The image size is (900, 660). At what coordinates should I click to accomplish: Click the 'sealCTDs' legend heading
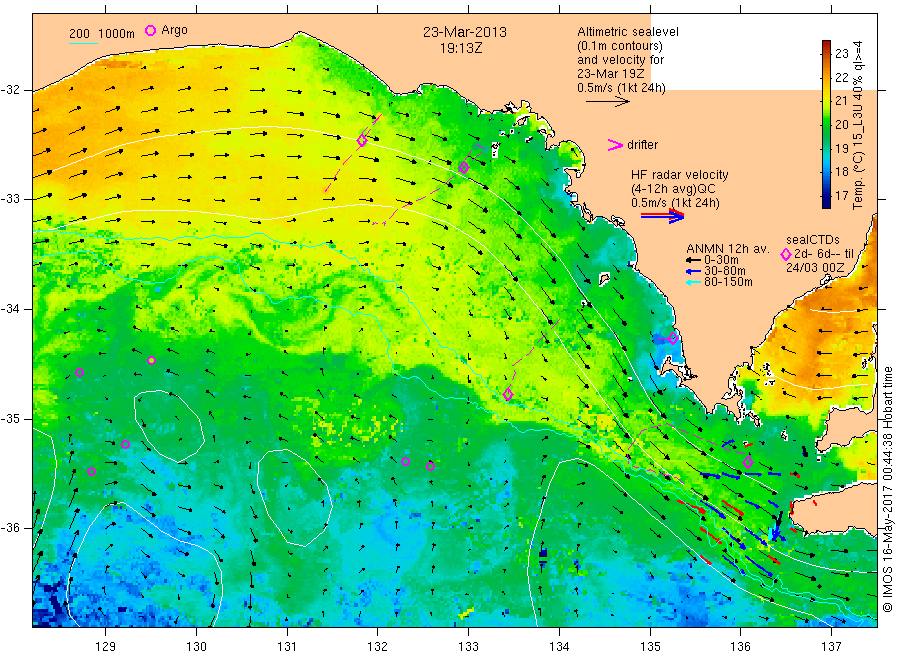point(813,240)
